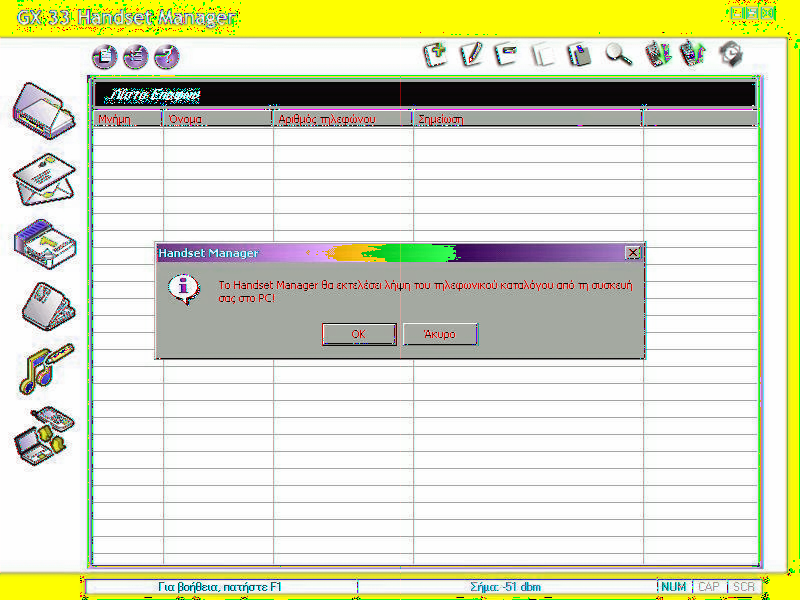Click Άκυρο to cancel the download
The image size is (800, 600).
tap(440, 334)
